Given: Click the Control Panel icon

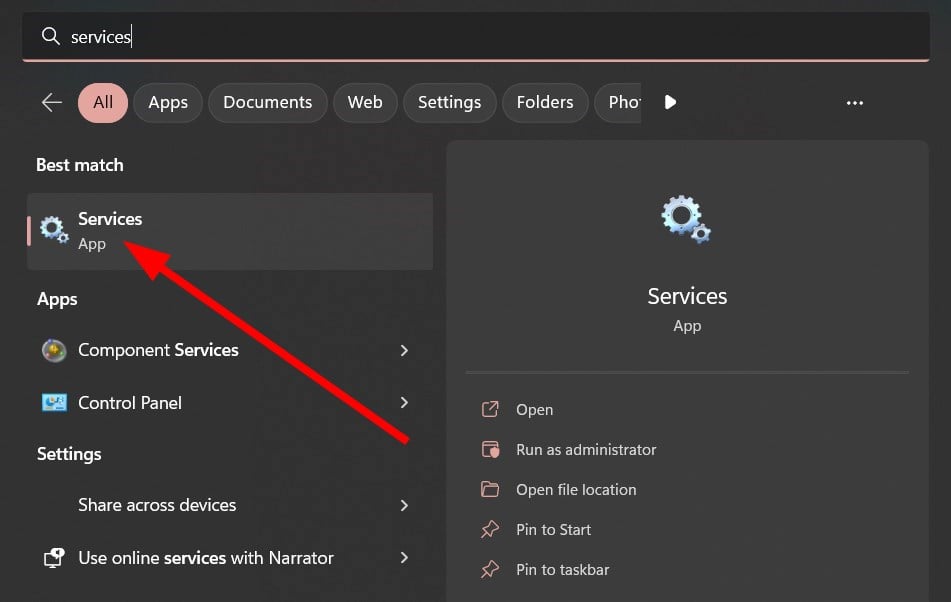Looking at the screenshot, I should click(x=53, y=402).
